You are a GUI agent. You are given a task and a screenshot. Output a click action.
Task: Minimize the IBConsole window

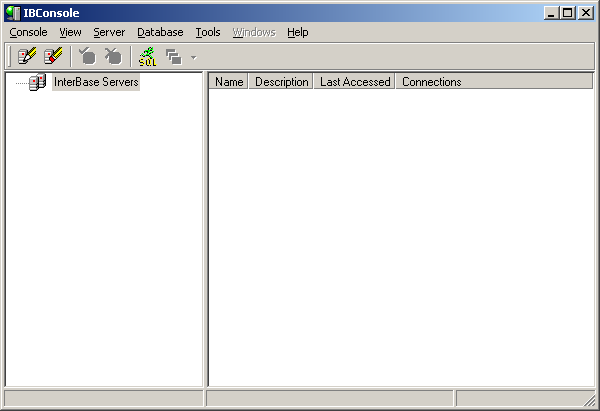[x=551, y=13]
